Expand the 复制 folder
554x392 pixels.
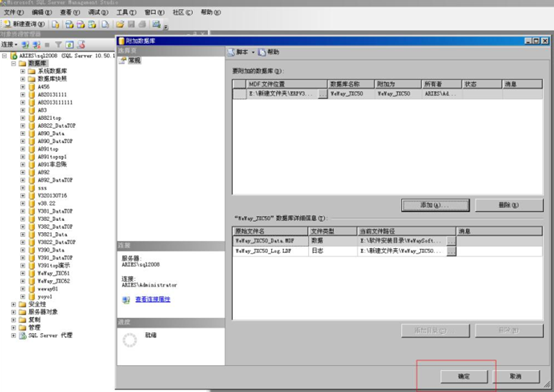click(13, 320)
